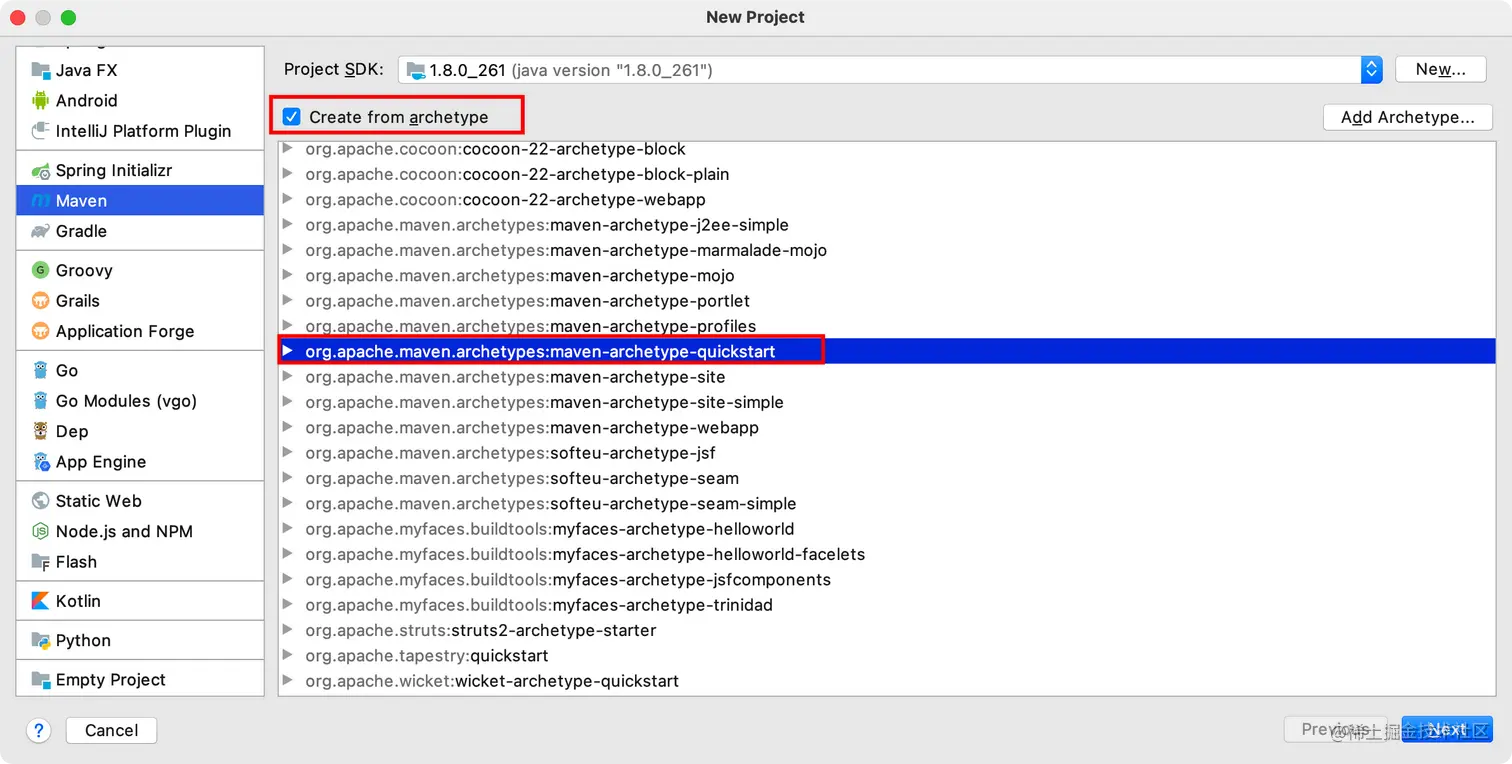The height and width of the screenshot is (764, 1512).
Task: Click the New... SDK button
Action: pyautogui.click(x=1440, y=70)
